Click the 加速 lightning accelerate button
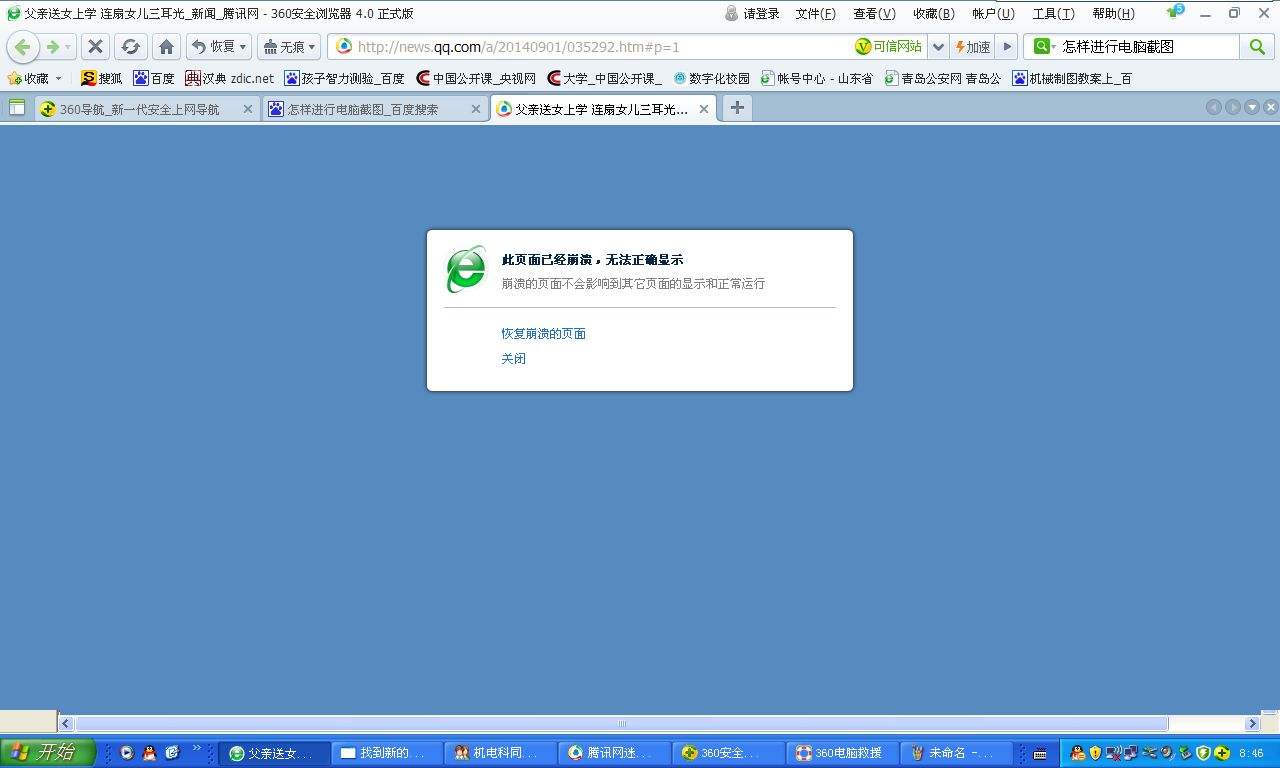The width and height of the screenshot is (1280, 768). [x=972, y=47]
